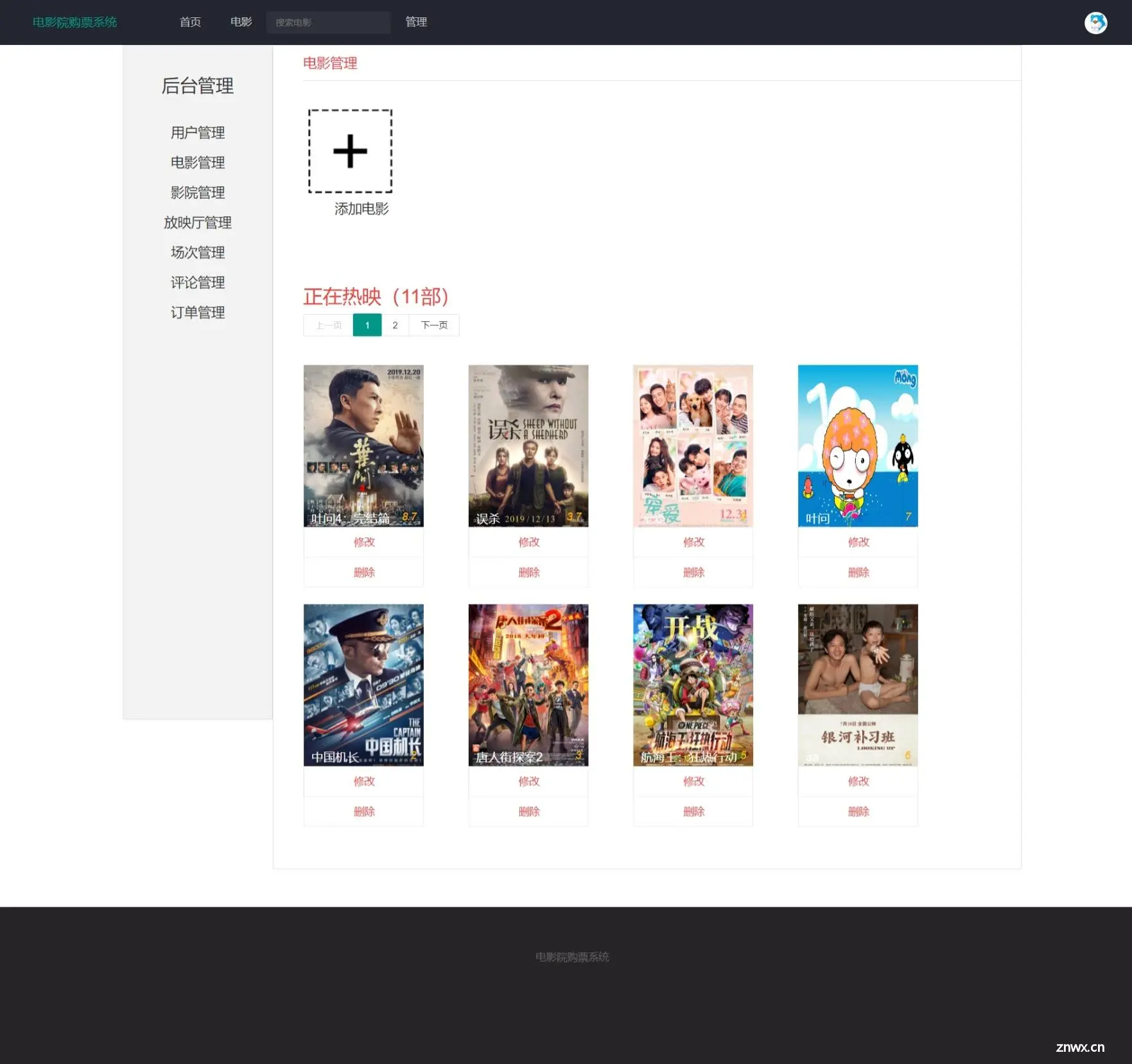Click 修改 under 银河补习班
Screen dimensions: 1132x1064
pos(858,781)
